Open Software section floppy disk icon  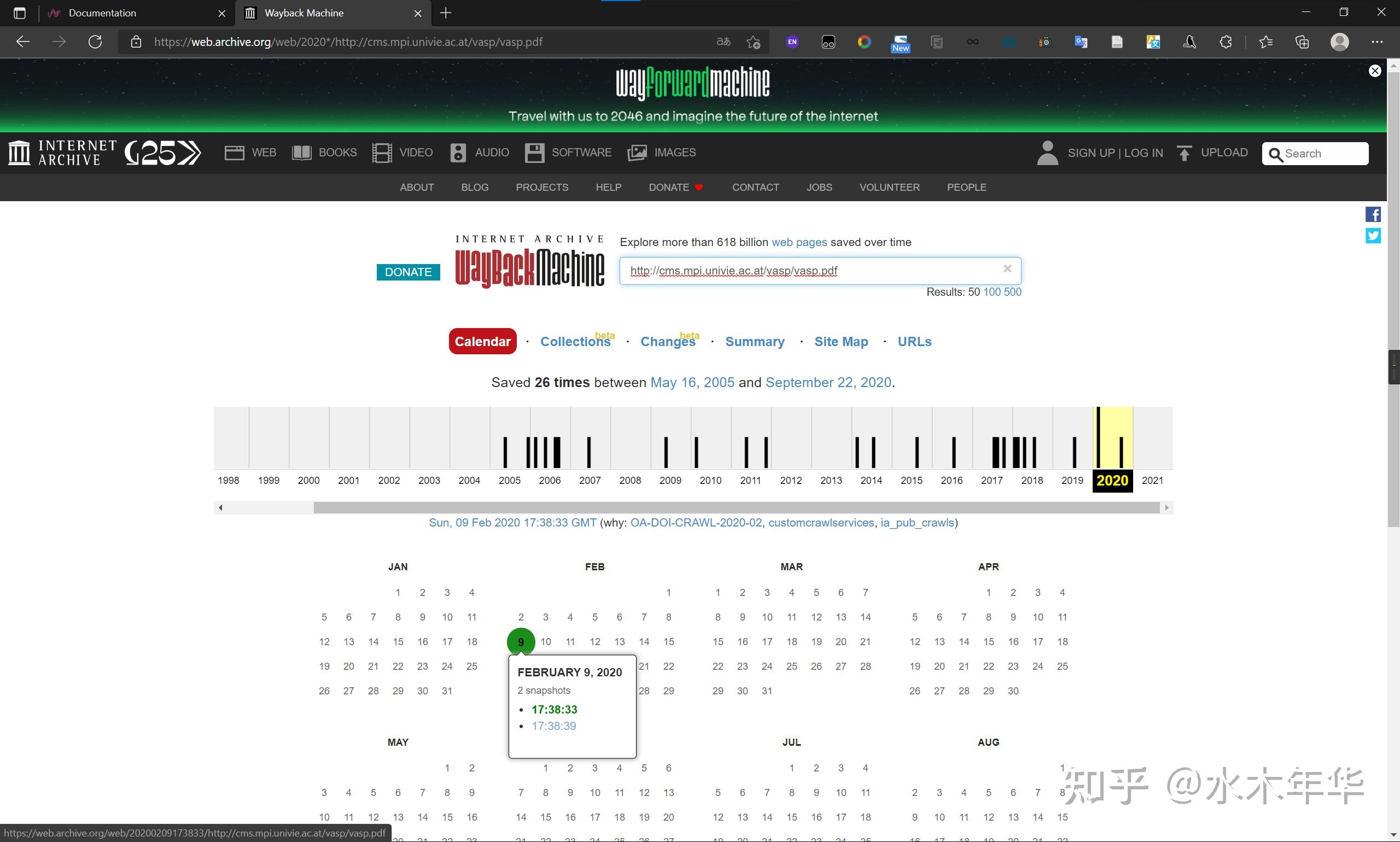534,153
